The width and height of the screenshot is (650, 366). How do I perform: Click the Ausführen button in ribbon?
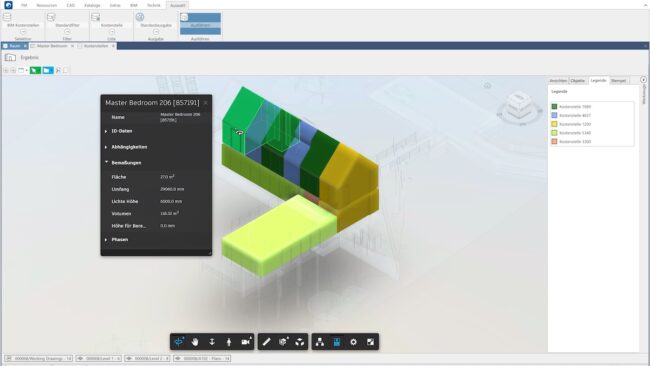pyautogui.click(x=200, y=24)
